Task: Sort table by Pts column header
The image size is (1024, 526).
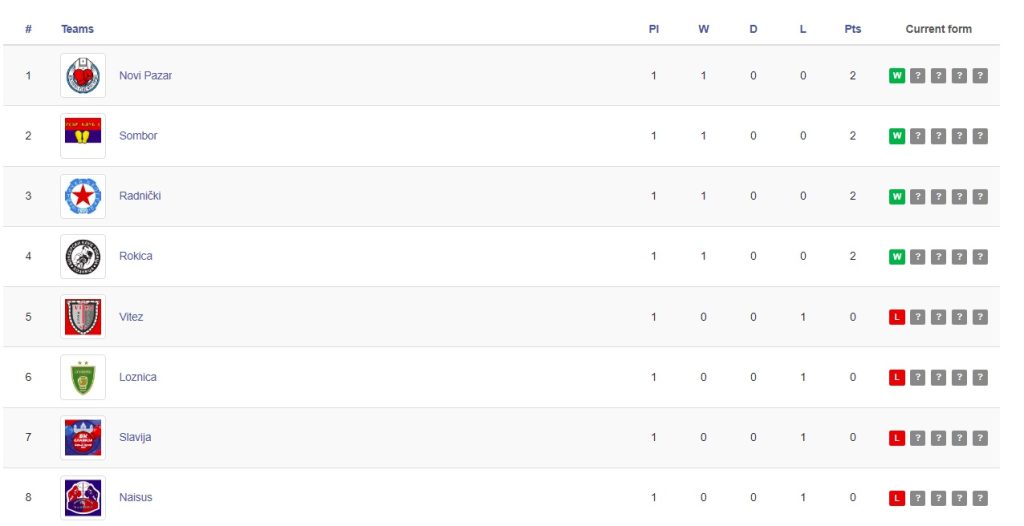Action: pyautogui.click(x=852, y=29)
